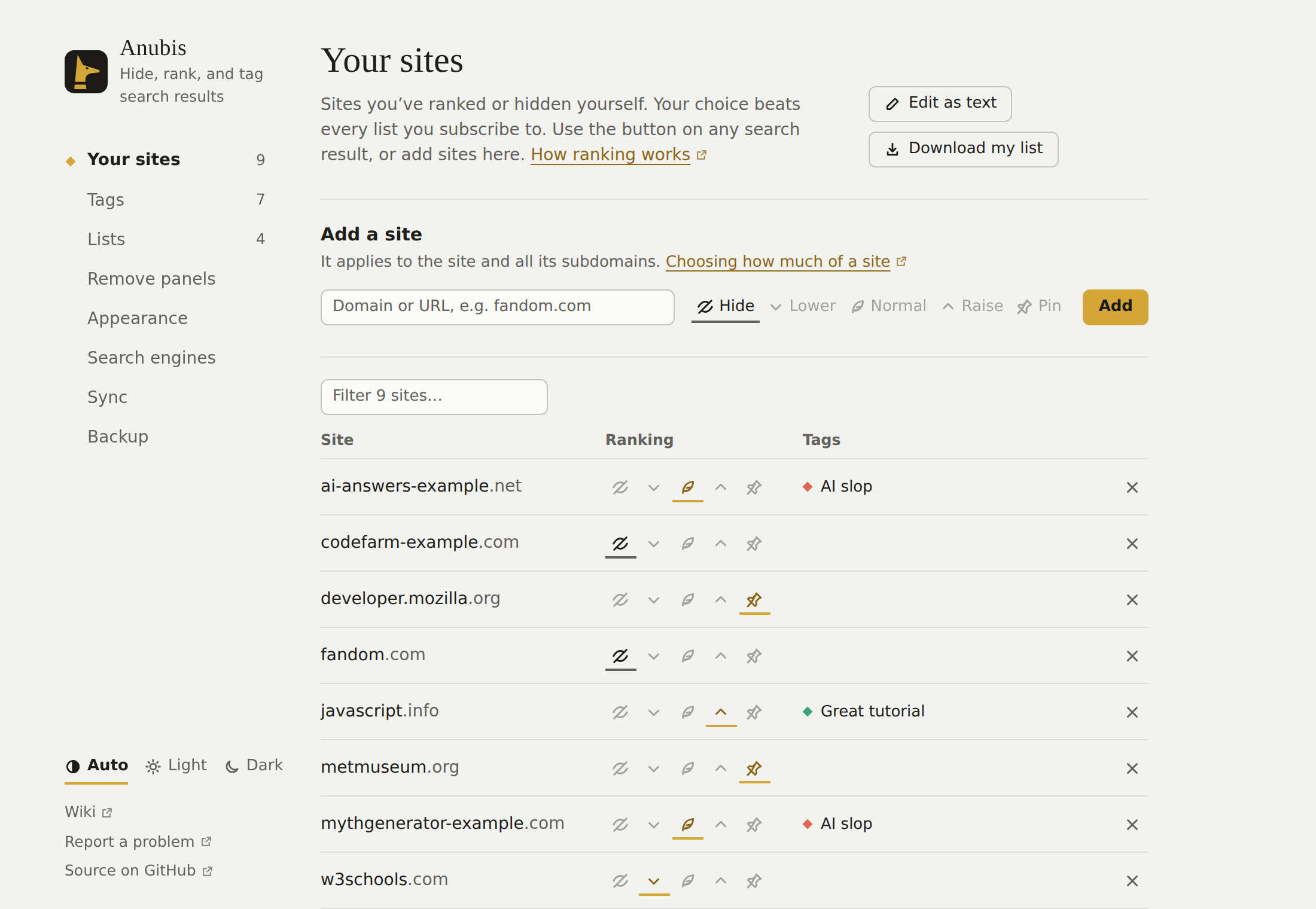The image size is (1316, 909).
Task: Remove javascript.info with the X
Action: 1132,712
